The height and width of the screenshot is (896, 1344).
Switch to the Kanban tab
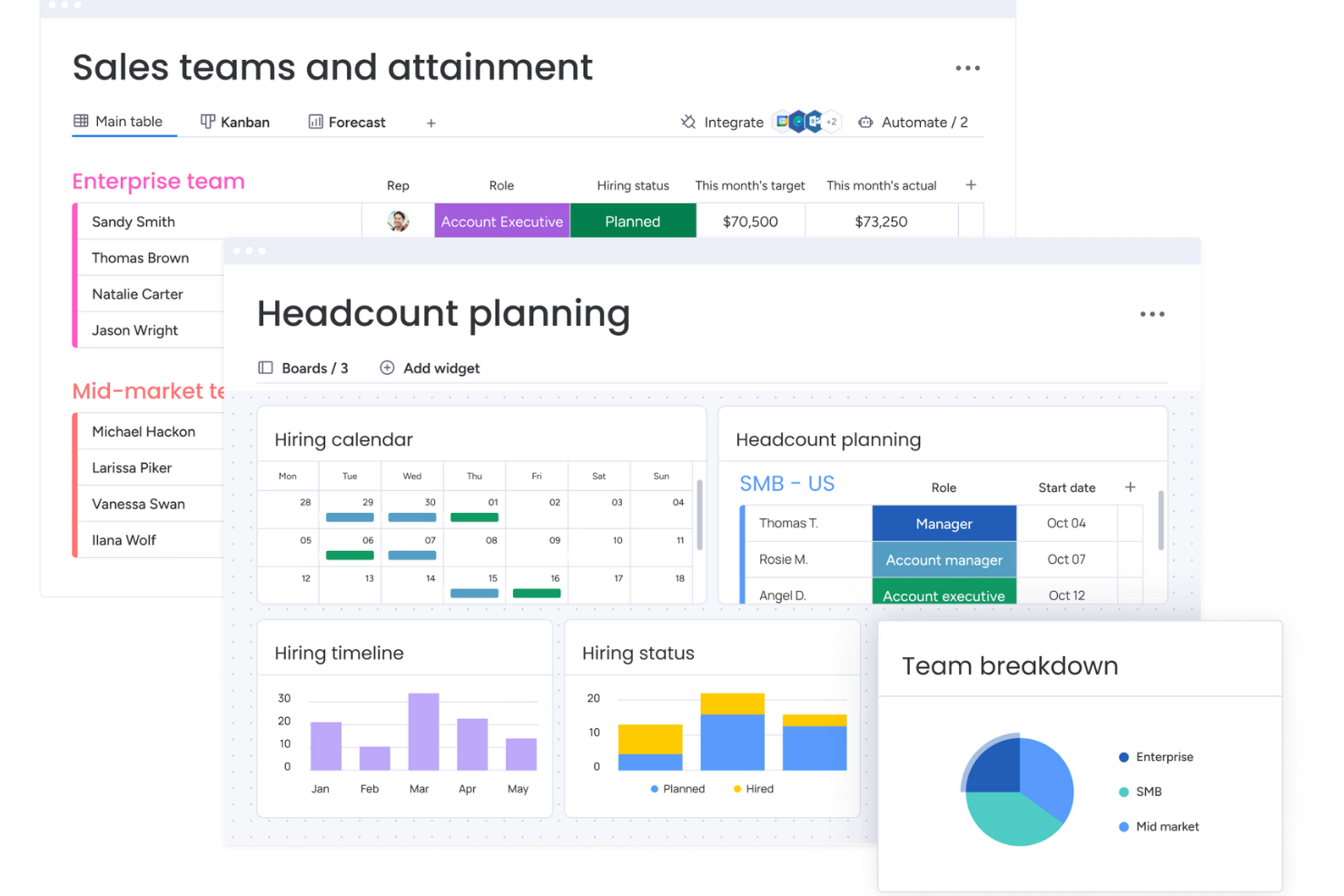pos(235,122)
